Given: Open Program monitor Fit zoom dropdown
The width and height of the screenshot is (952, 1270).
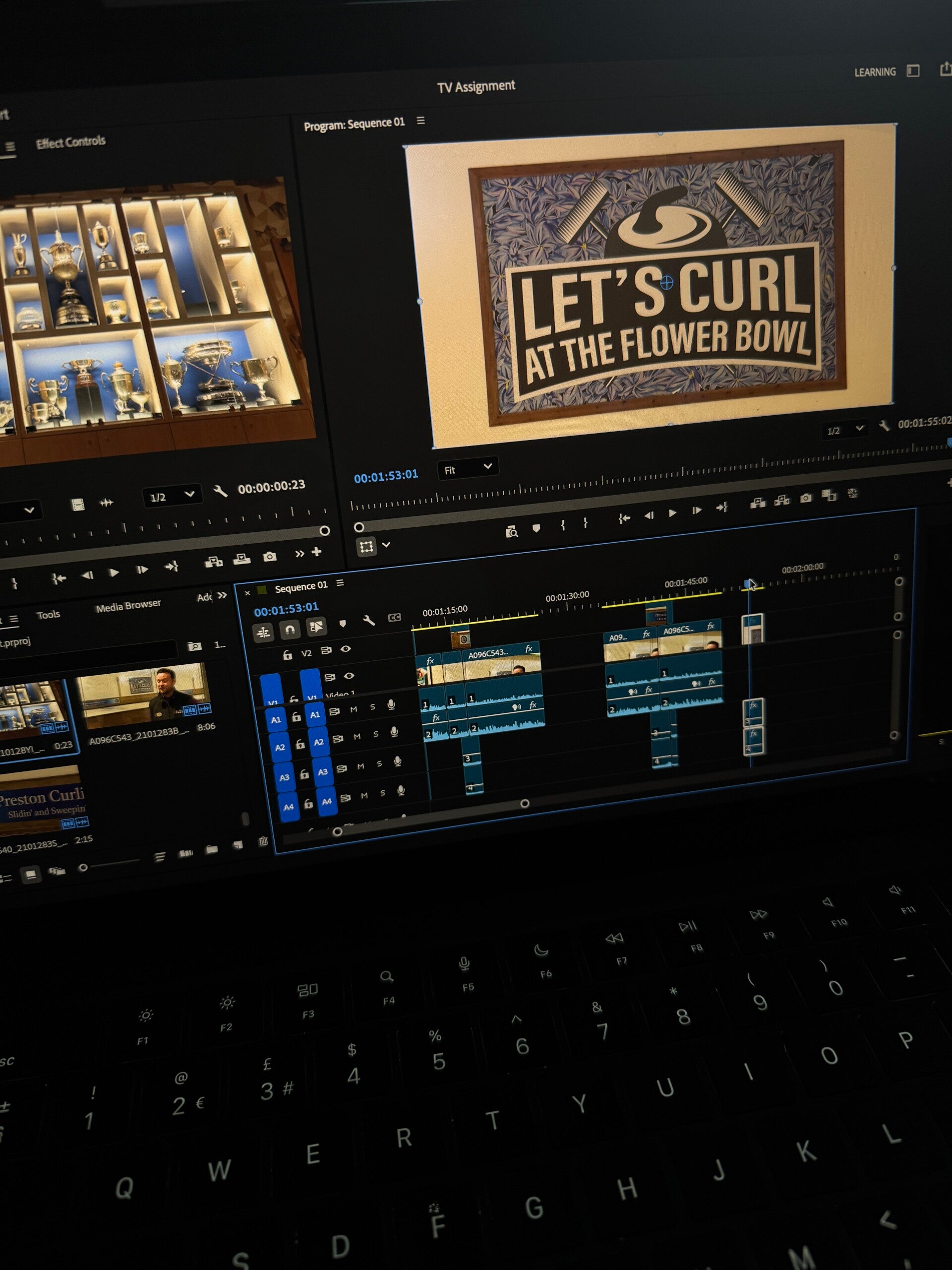Looking at the screenshot, I should (x=468, y=468).
